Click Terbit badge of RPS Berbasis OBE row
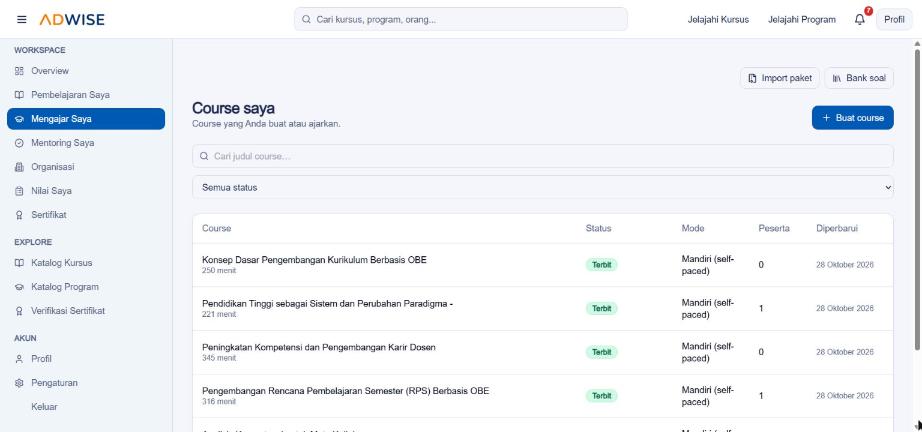This screenshot has height=432, width=922. point(602,396)
